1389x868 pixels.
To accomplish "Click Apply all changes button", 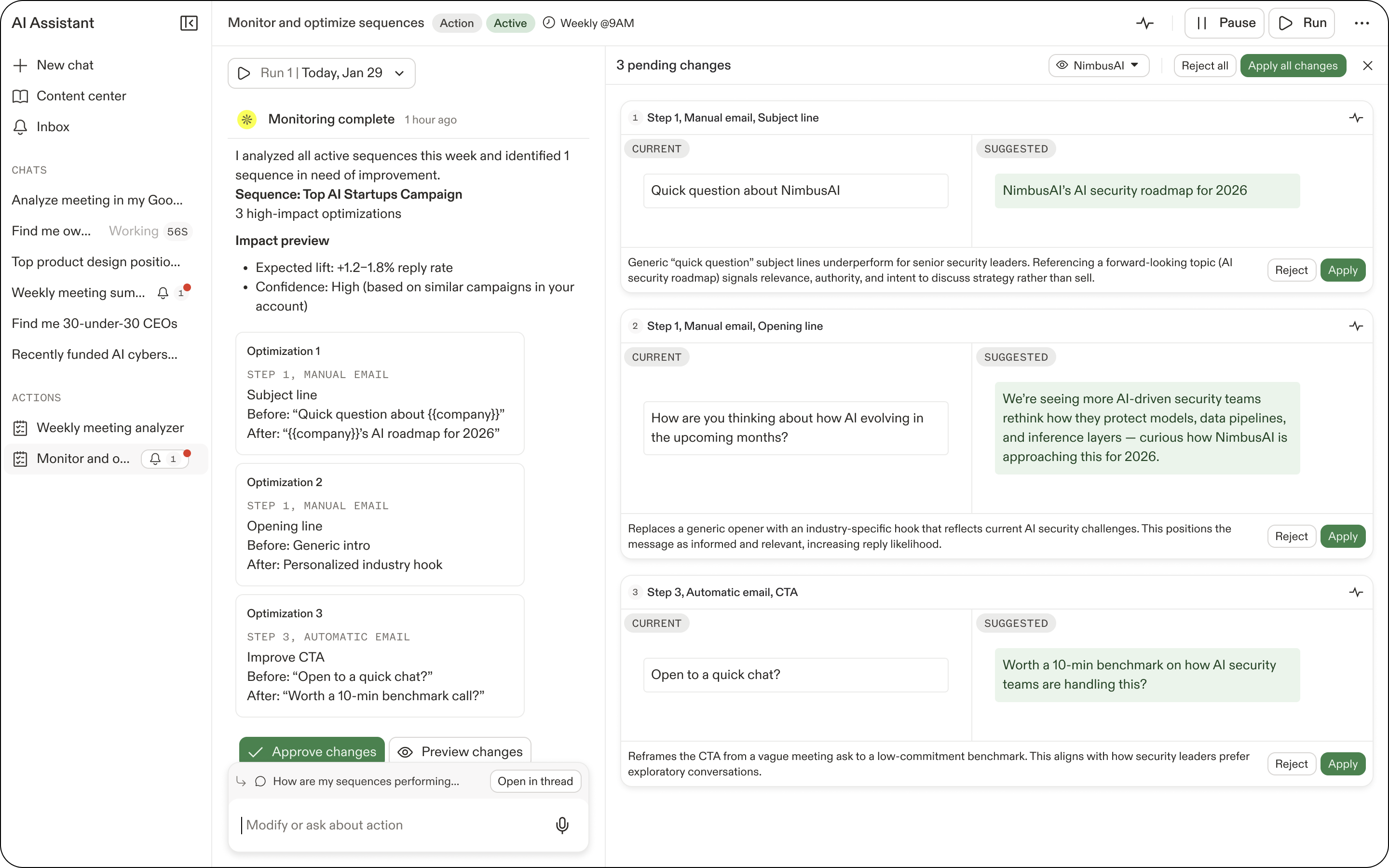I will (1292, 66).
